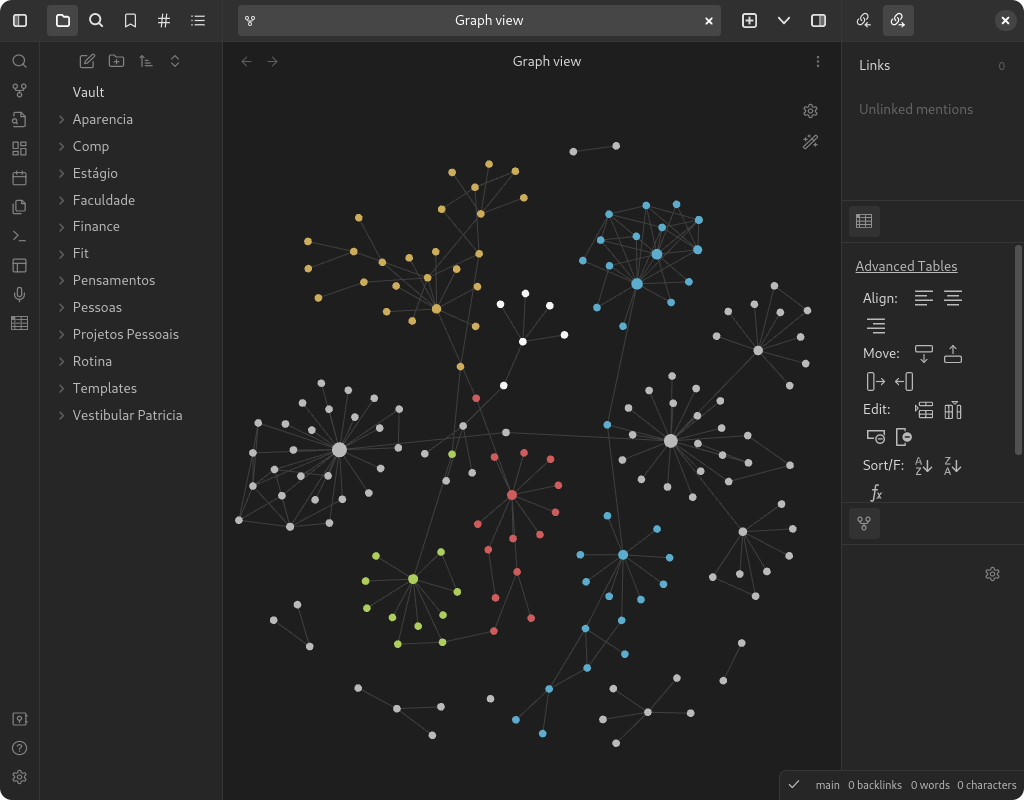Toggle collapse all folders in explorer

(175, 61)
